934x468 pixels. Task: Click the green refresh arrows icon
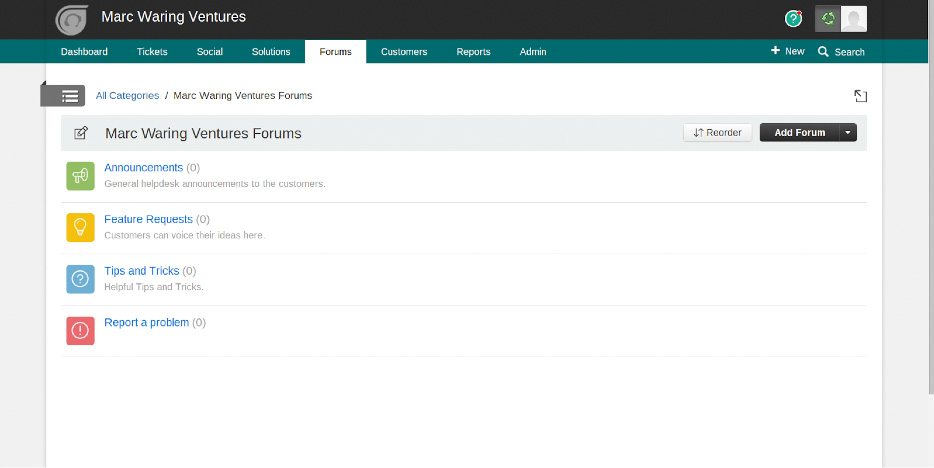click(828, 19)
